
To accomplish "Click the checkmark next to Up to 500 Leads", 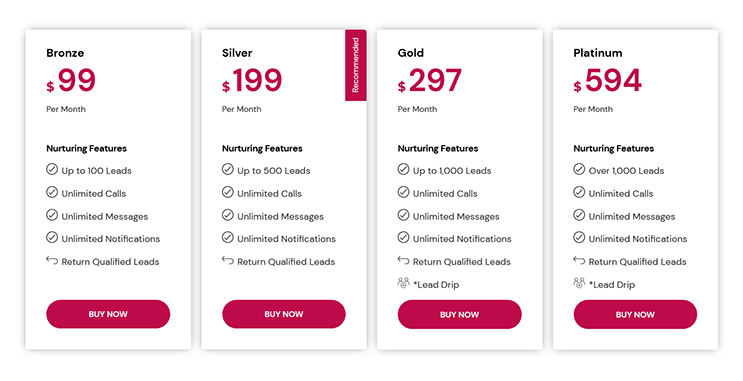I will [x=227, y=169].
